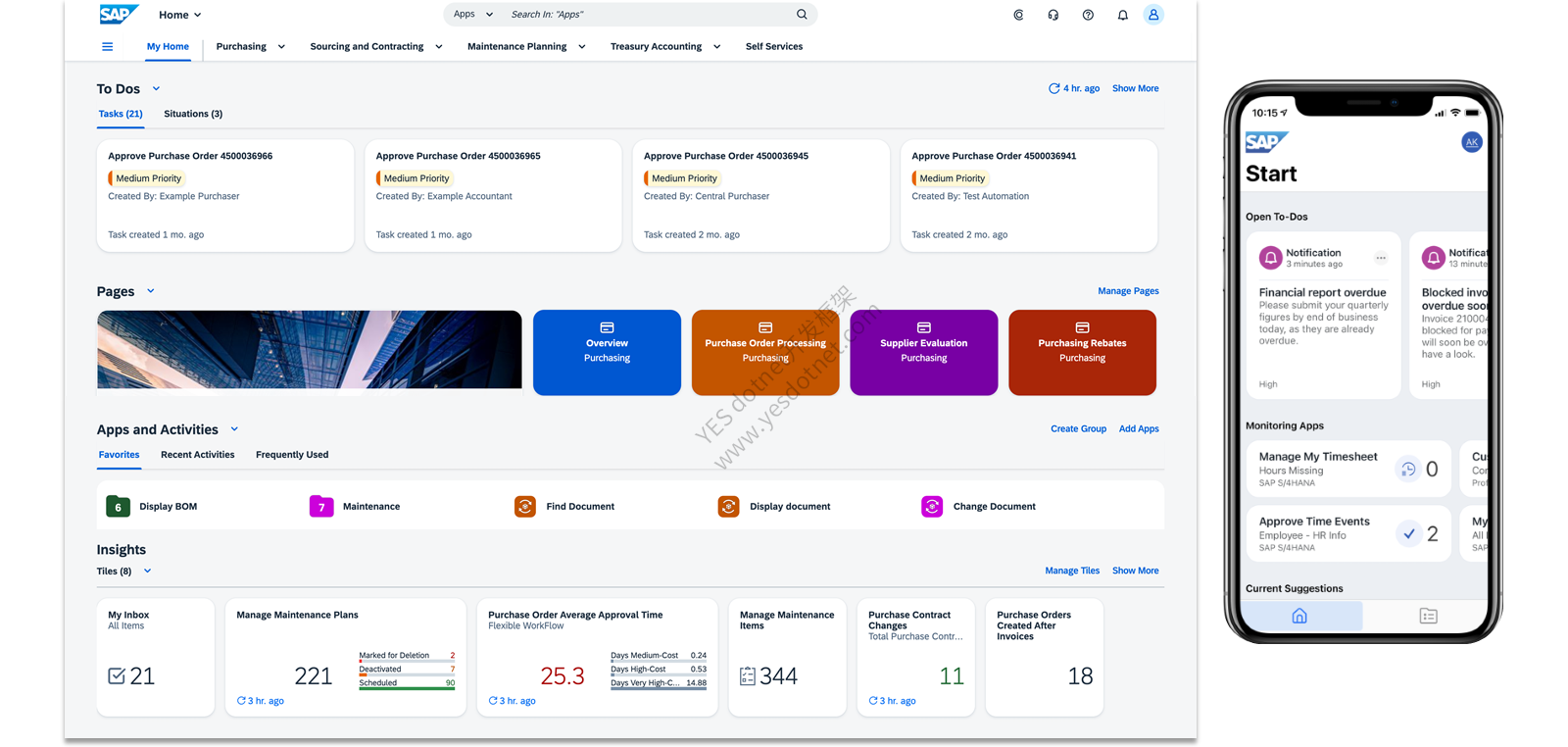Screen dimensions: 1568x747
Task: Expand Maintenance Planning menu arrow
Action: point(581,46)
